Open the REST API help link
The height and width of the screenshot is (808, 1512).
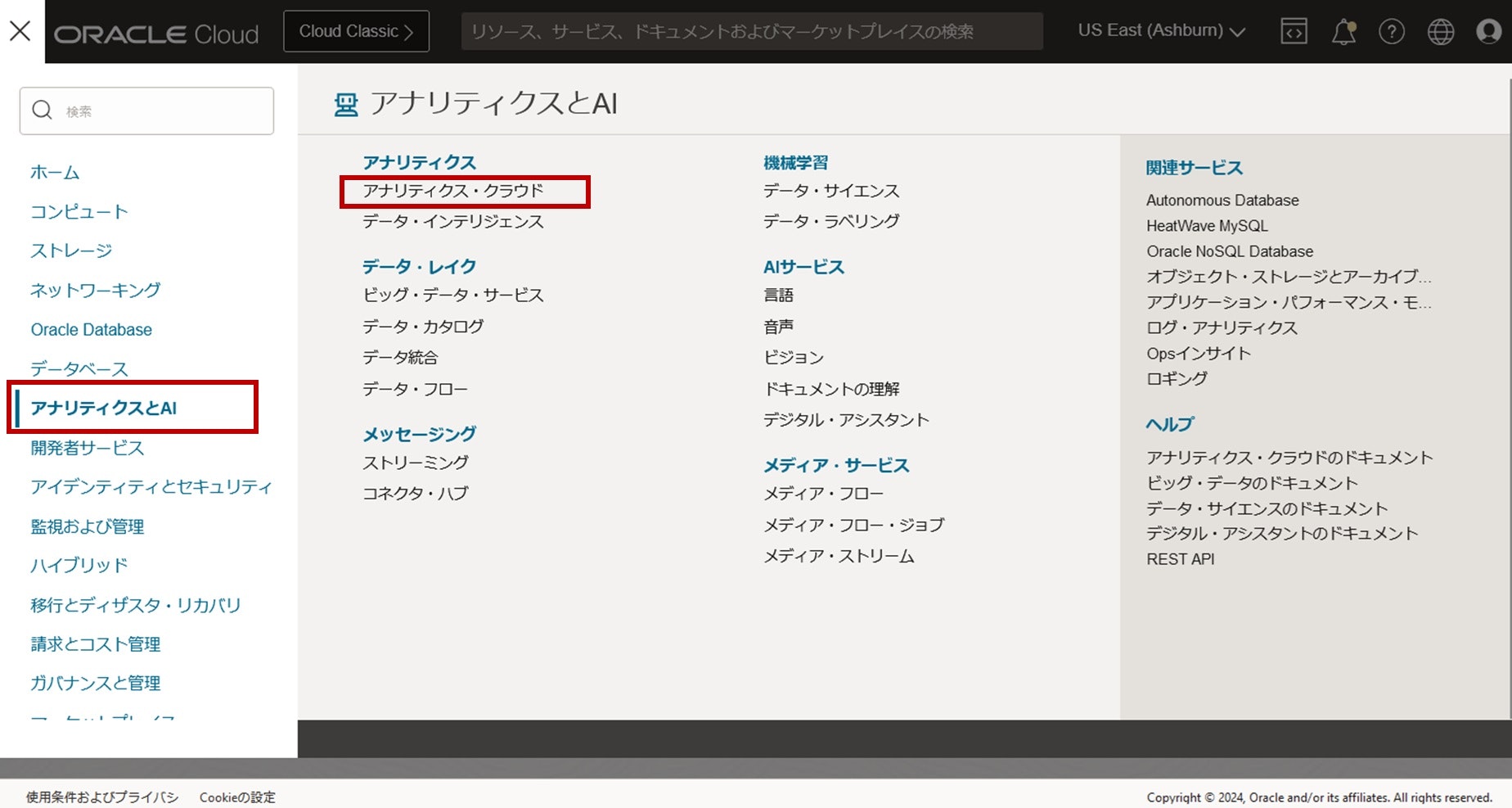click(x=1181, y=559)
